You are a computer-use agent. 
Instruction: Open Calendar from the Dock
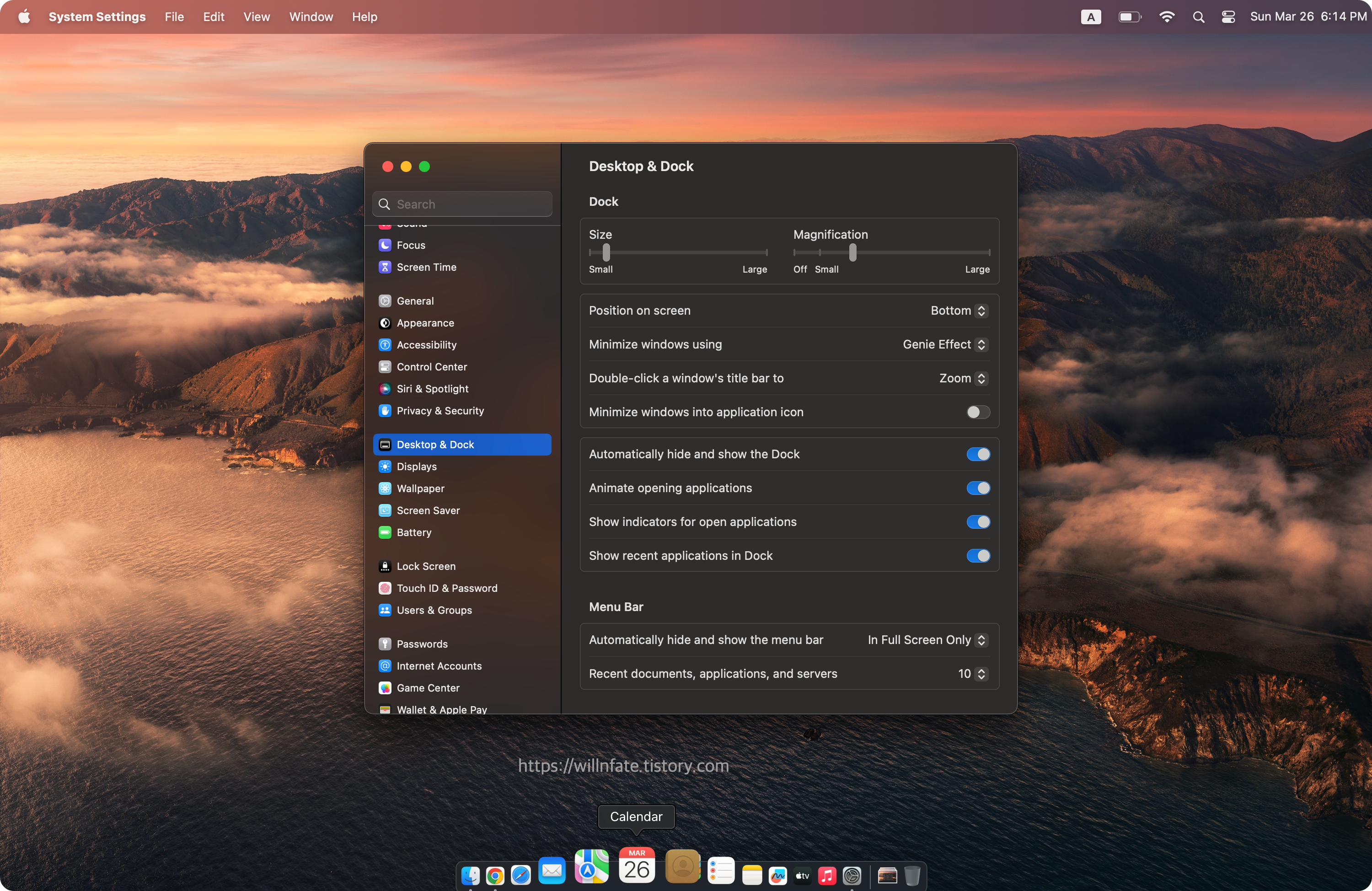click(x=637, y=865)
